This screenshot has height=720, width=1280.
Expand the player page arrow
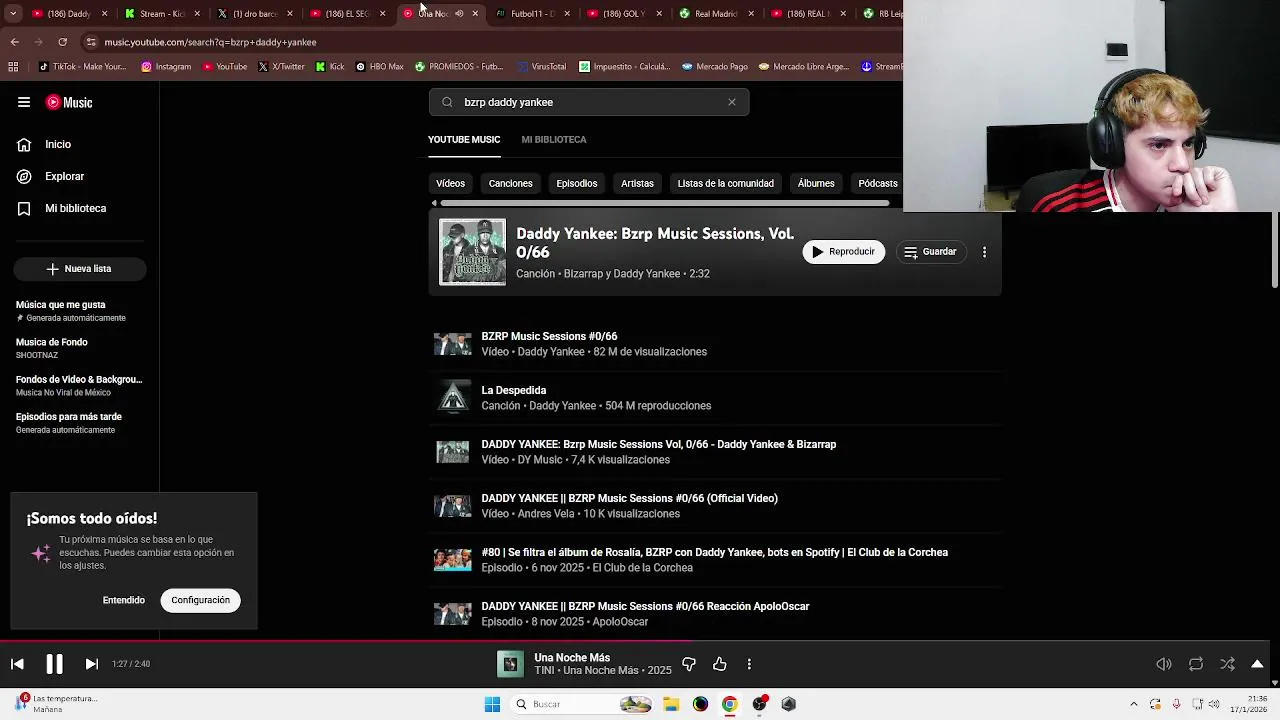click(x=1257, y=664)
